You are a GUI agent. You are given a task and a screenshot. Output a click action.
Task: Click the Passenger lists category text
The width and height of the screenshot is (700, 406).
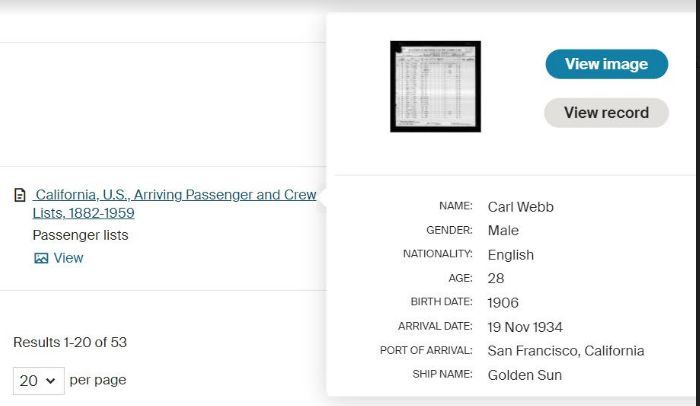pyautogui.click(x=80, y=235)
